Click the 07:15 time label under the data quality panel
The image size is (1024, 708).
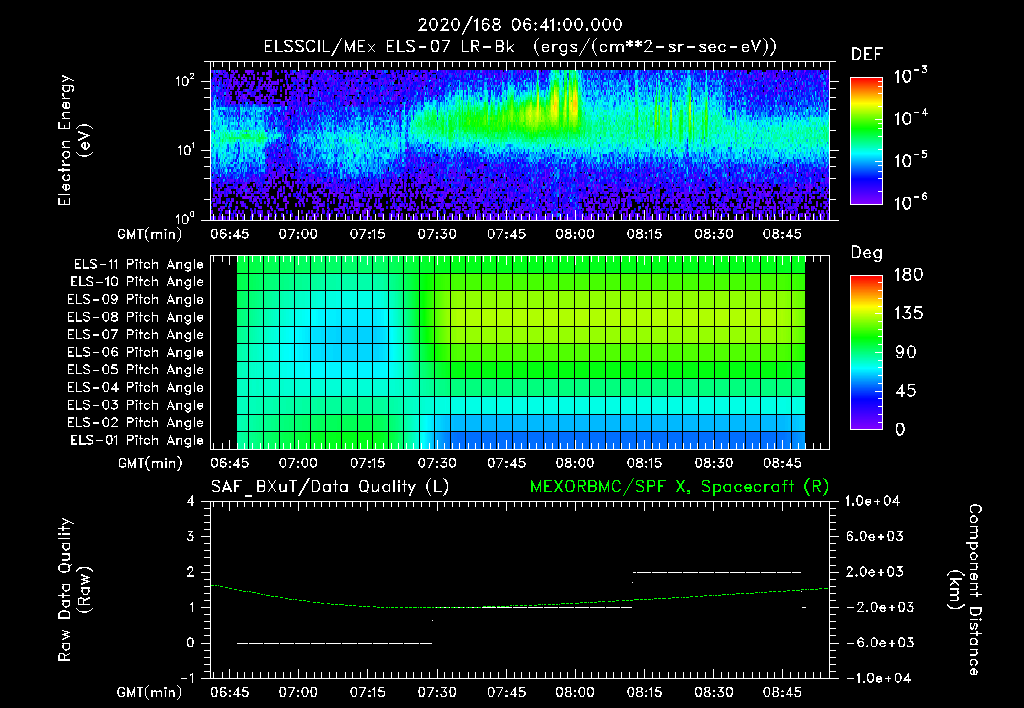(368, 693)
